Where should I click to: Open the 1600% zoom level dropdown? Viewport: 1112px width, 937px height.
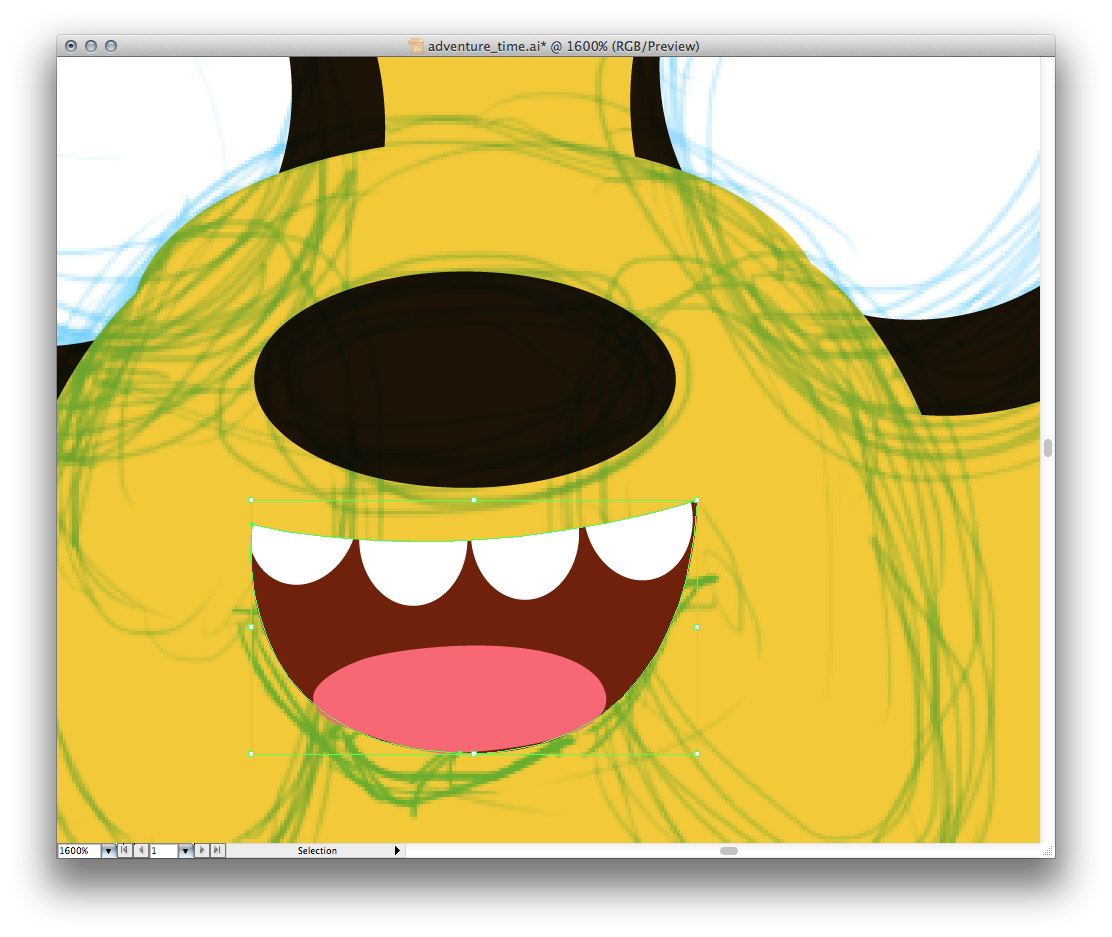108,851
